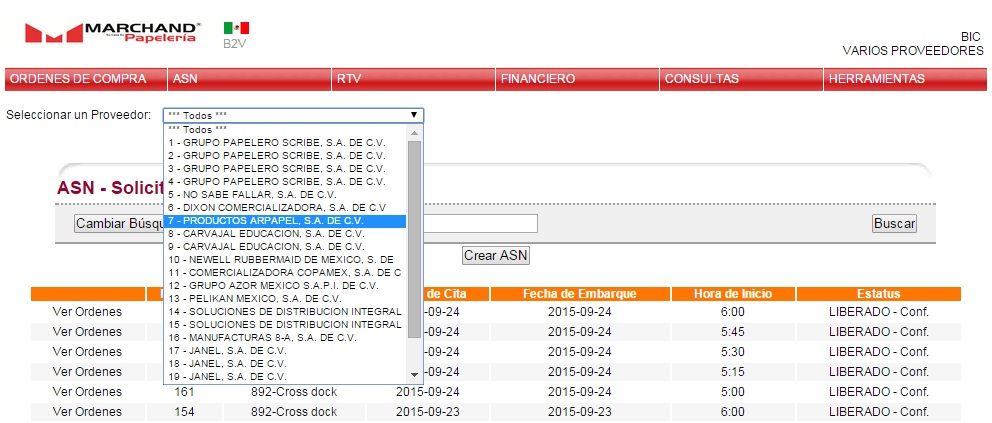Screen dimensions: 992x423
Task: Open the ASN menu
Action: tap(249, 79)
